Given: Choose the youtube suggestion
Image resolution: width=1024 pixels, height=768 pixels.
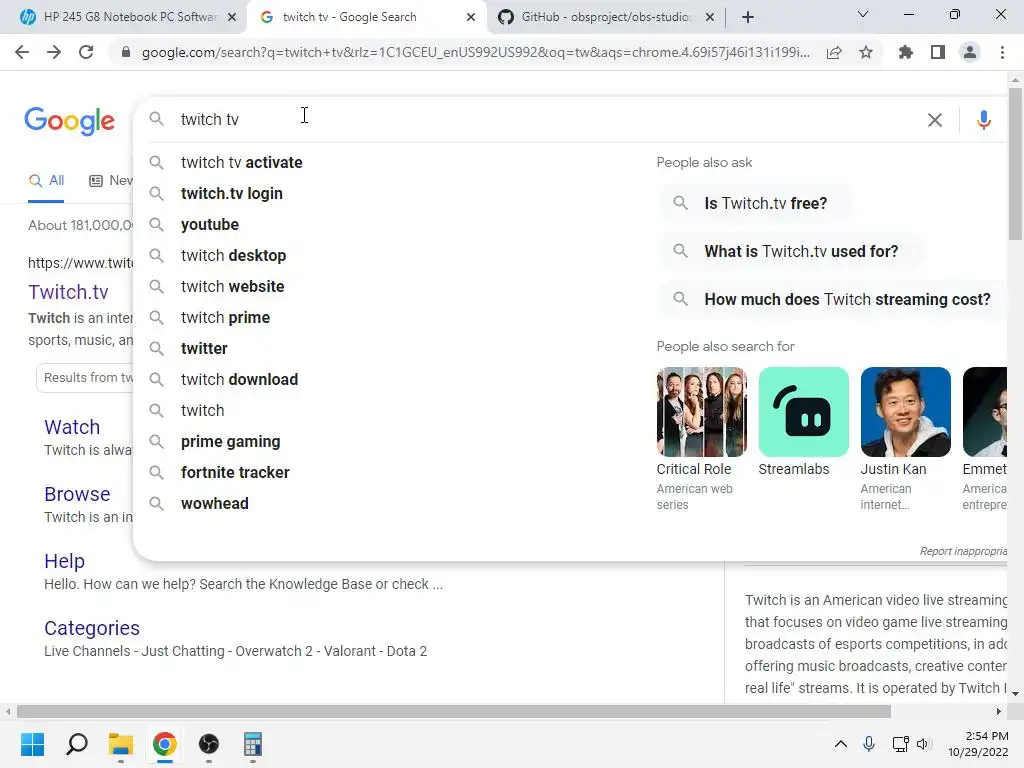Looking at the screenshot, I should [x=210, y=225].
